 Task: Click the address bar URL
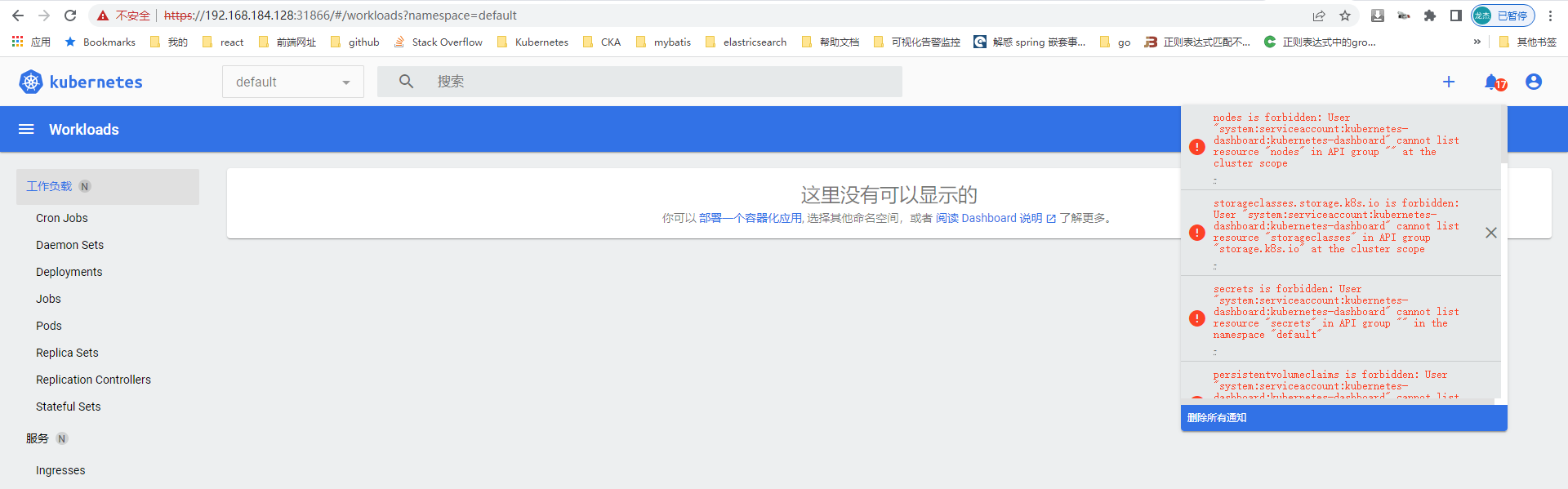[340, 16]
